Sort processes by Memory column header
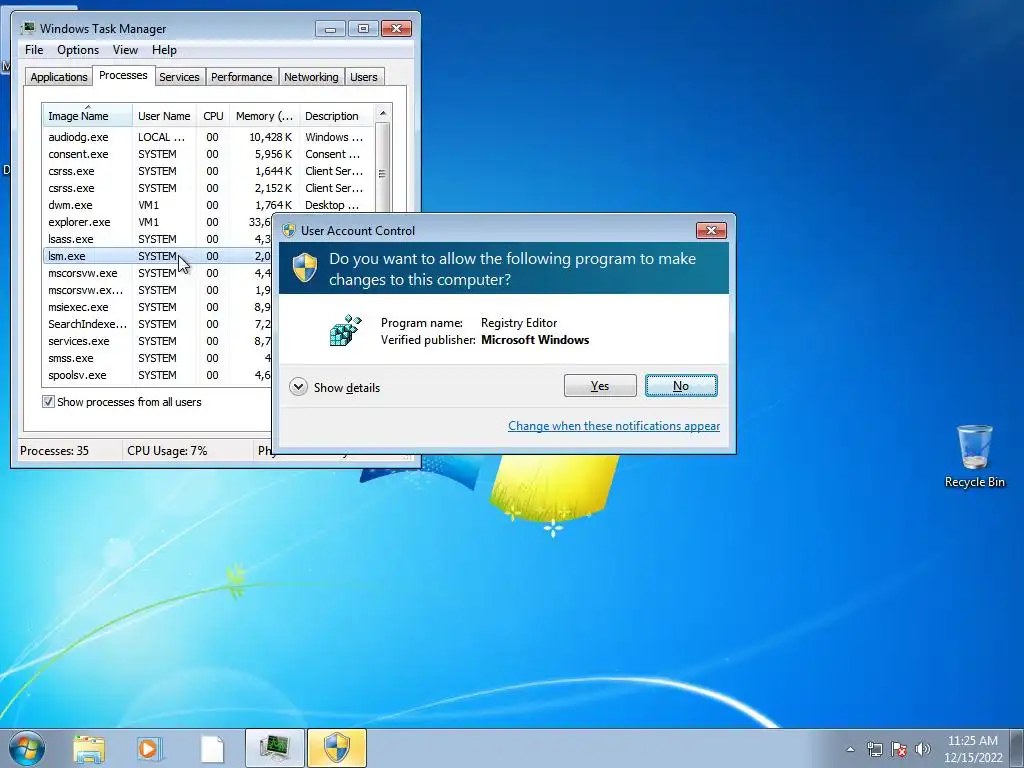The width and height of the screenshot is (1024, 768). [x=264, y=116]
